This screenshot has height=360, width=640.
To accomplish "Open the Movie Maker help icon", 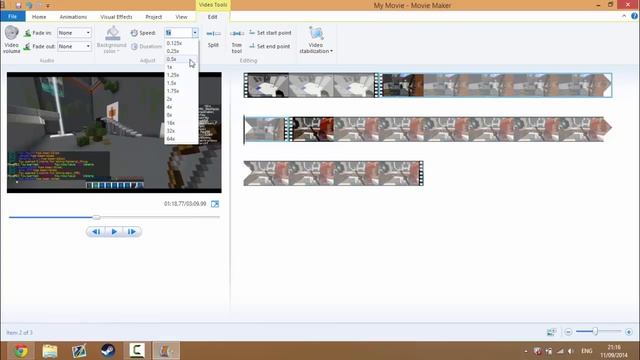I will click(634, 16).
